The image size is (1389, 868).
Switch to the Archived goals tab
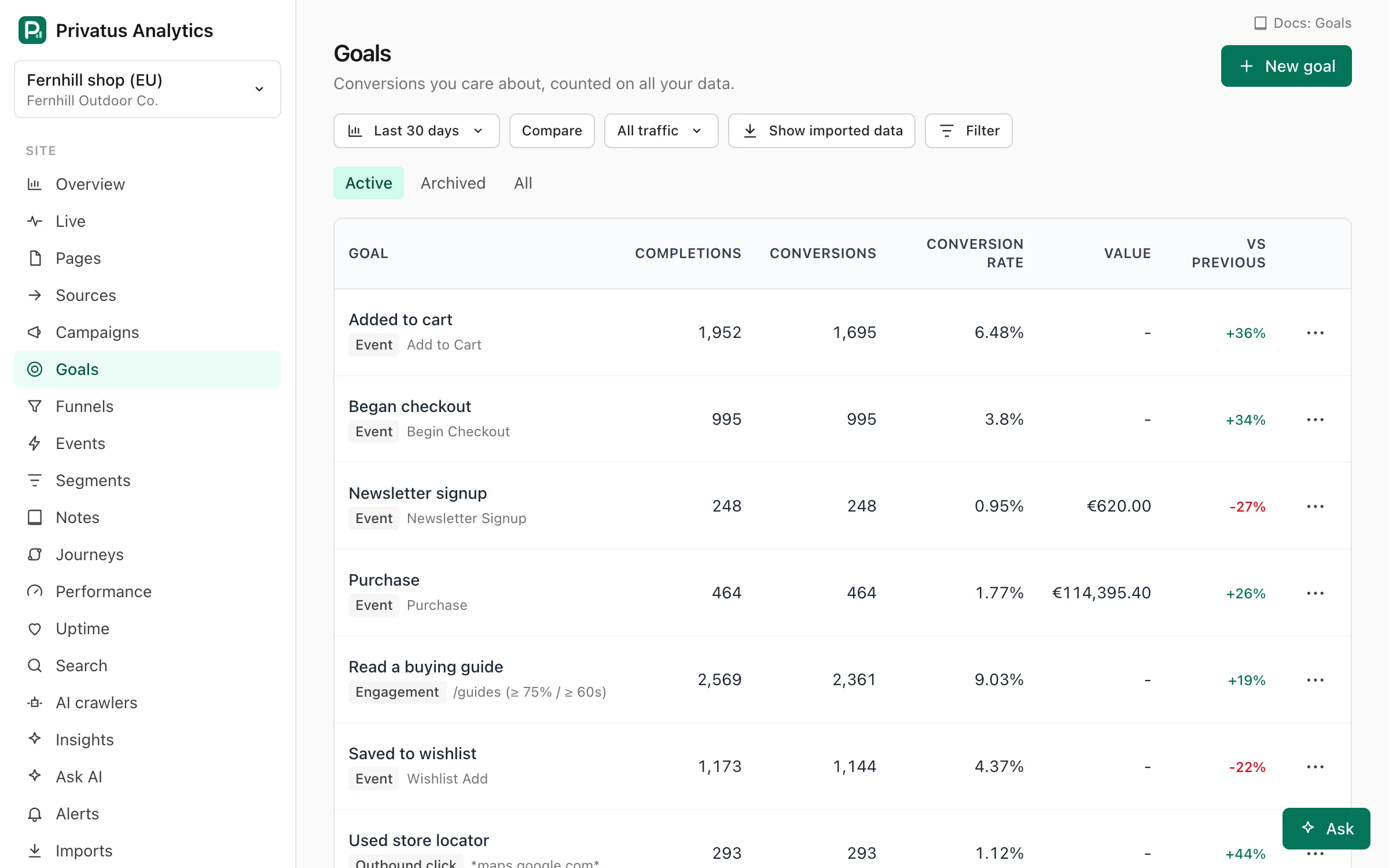[453, 183]
